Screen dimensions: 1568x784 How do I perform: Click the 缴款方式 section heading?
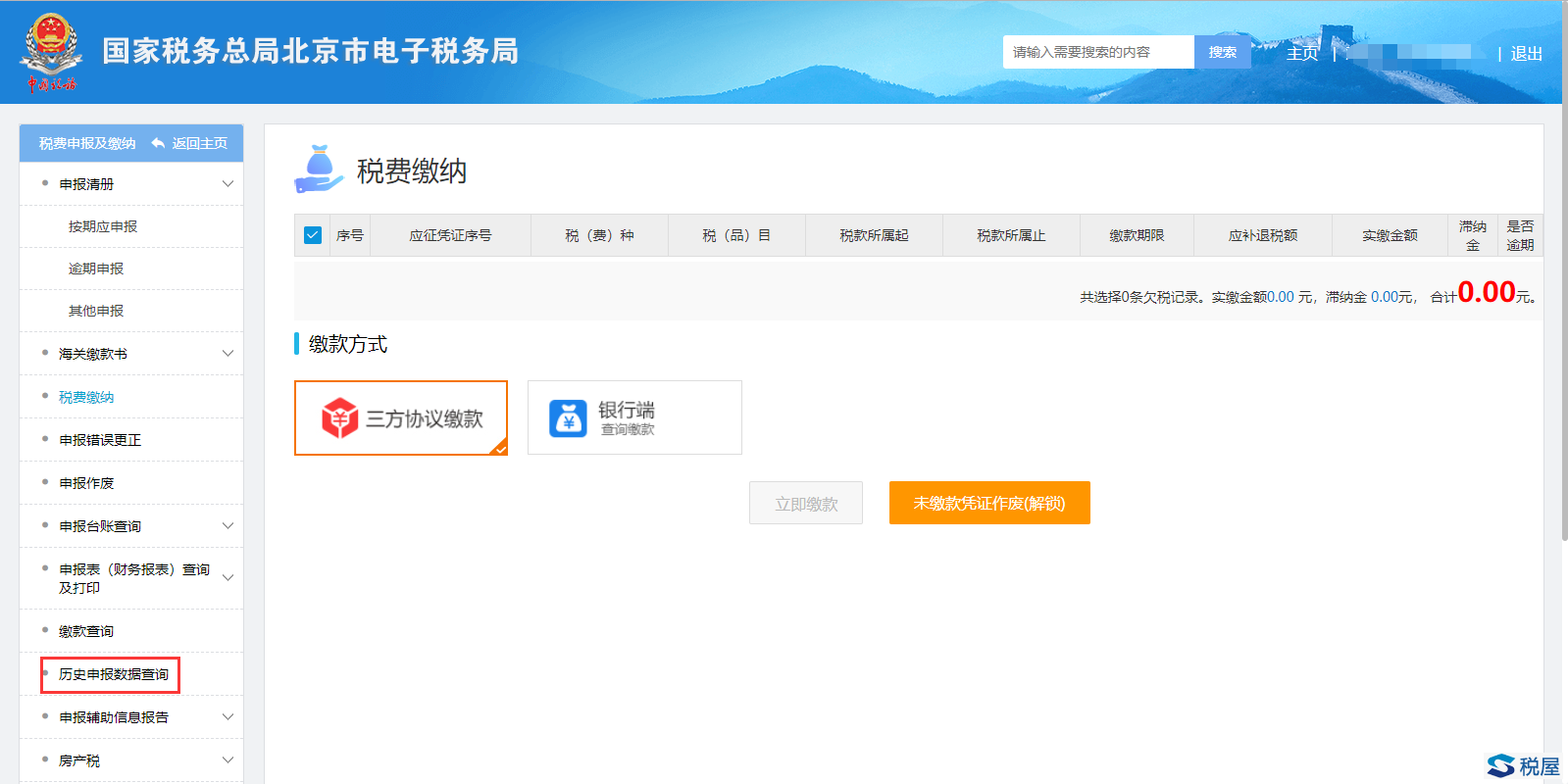(x=348, y=344)
